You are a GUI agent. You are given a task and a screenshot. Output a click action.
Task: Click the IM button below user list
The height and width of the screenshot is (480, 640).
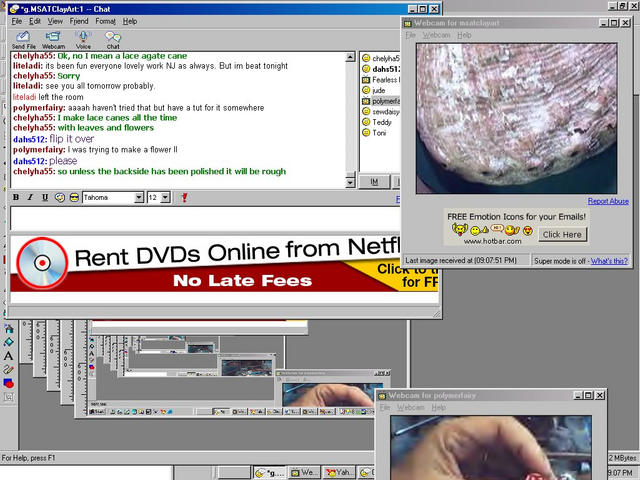pos(374,182)
